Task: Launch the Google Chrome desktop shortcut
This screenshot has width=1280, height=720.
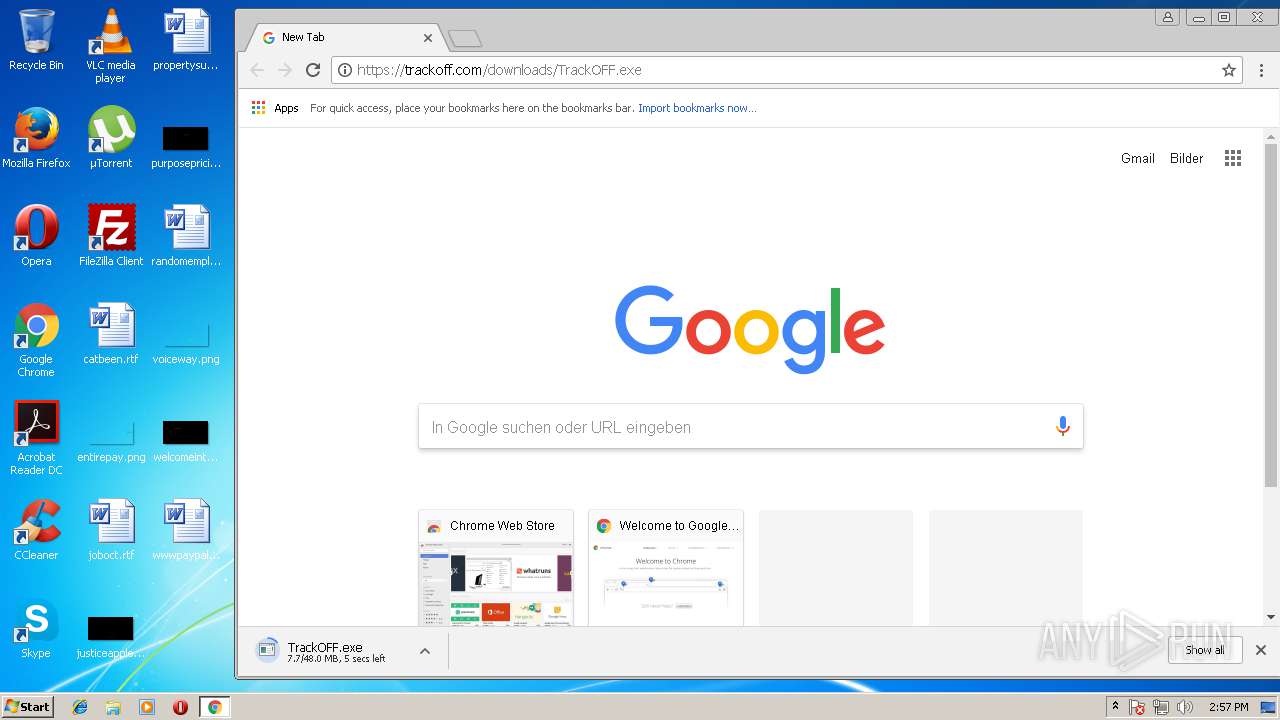Action: click(36, 340)
